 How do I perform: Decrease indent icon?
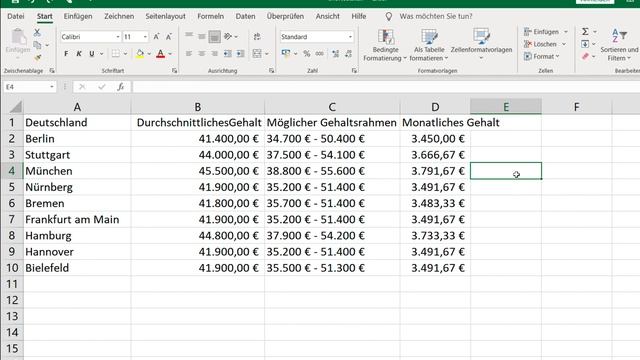coord(228,53)
